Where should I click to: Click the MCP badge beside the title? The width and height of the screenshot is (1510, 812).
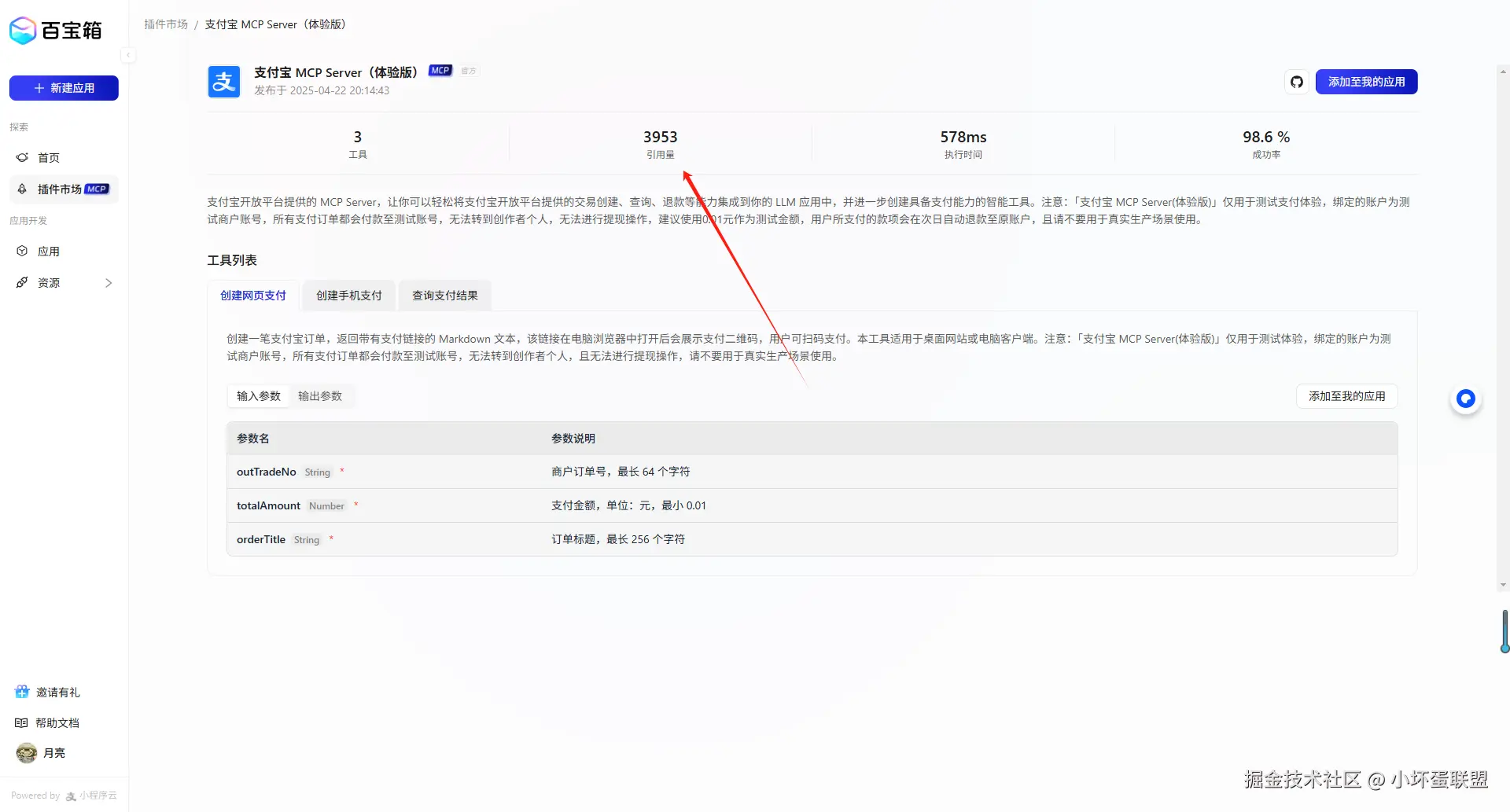tap(440, 71)
